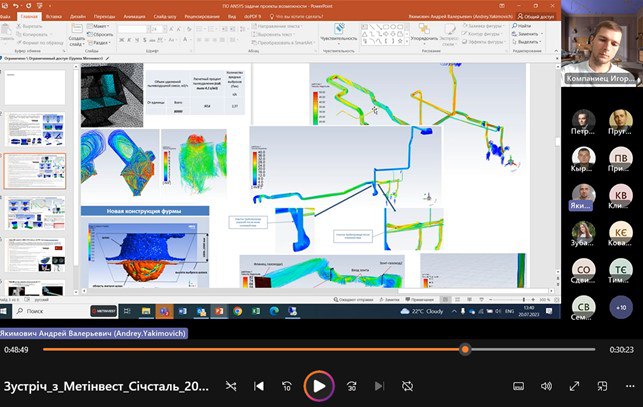Expand the Макет layout dropdown

[100, 27]
